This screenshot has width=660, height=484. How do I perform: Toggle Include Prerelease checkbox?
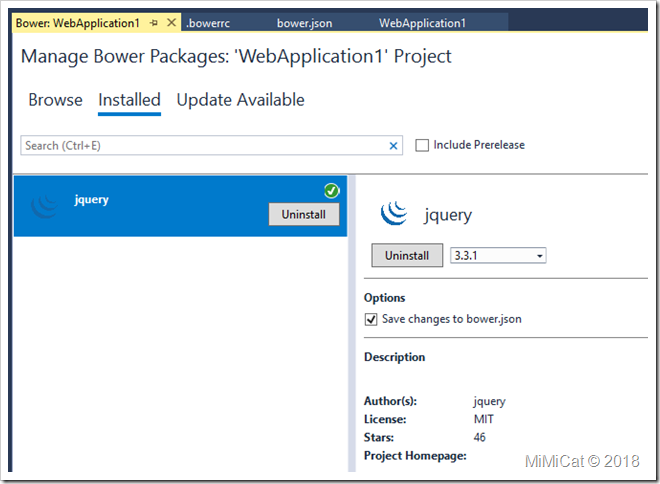tap(422, 145)
